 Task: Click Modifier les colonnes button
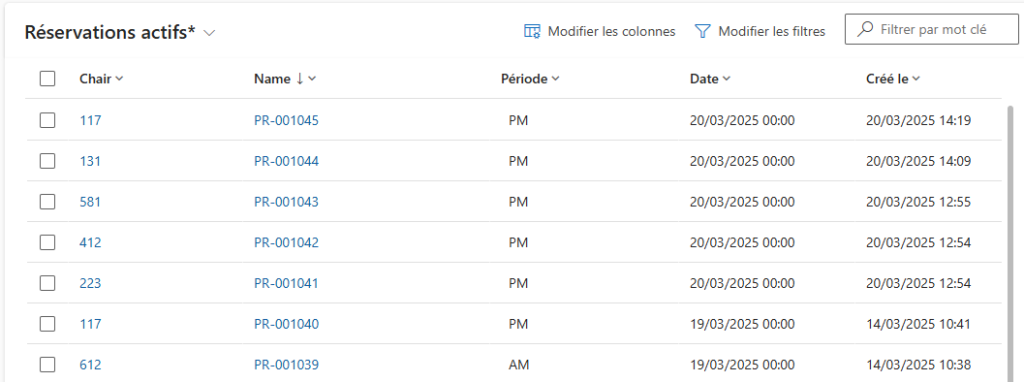tap(600, 31)
